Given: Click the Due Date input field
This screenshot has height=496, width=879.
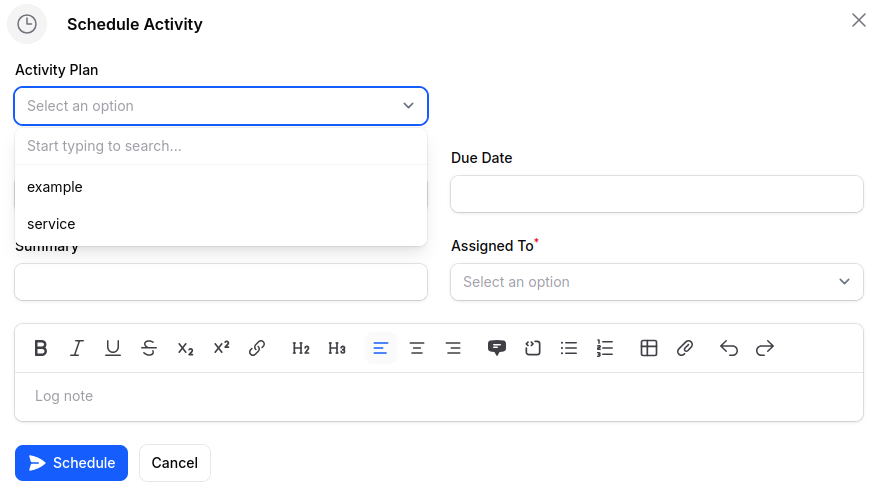Looking at the screenshot, I should point(656,194).
